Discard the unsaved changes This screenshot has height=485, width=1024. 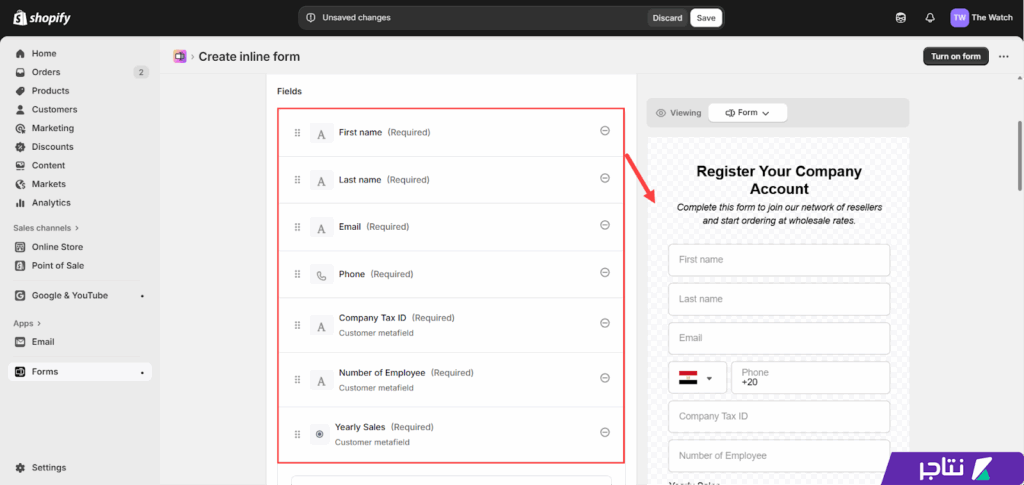[x=667, y=18]
